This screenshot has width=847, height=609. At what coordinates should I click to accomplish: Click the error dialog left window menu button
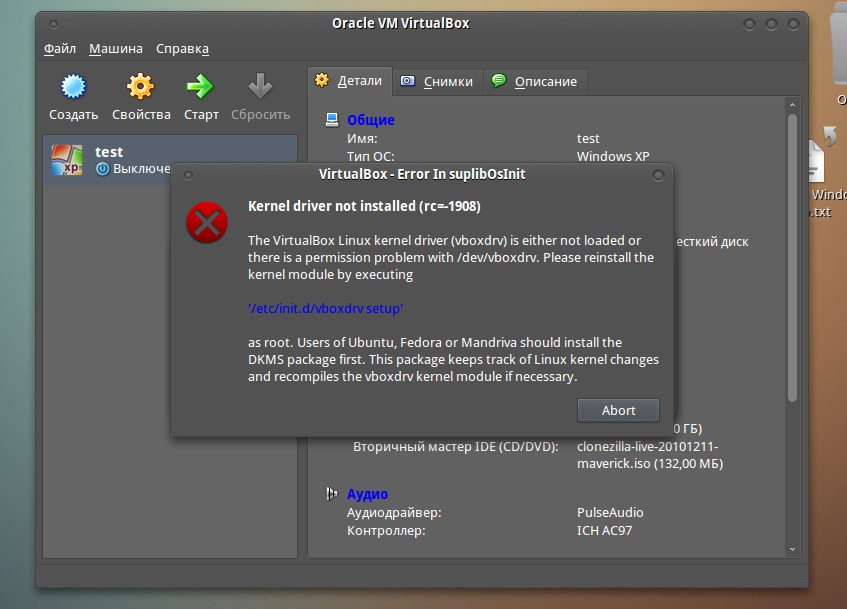tap(188, 175)
